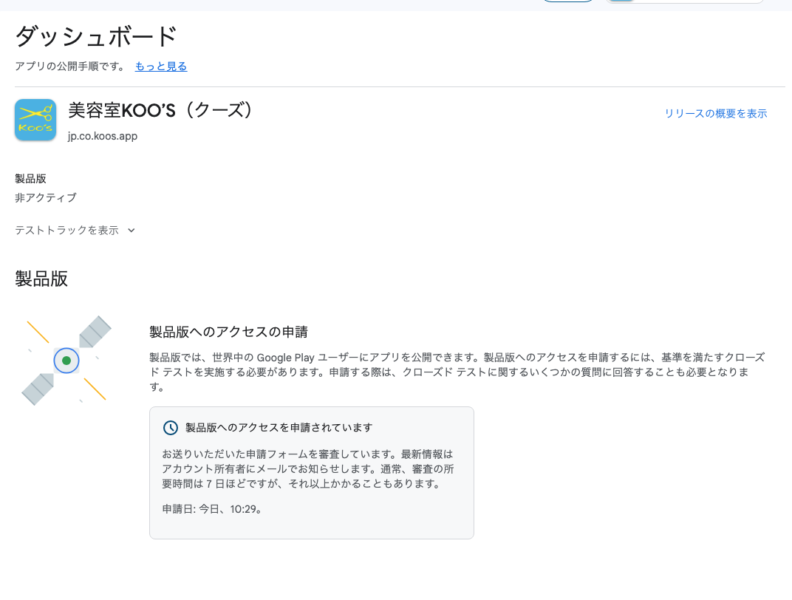This screenshot has height=600, width=792.
Task: Click the outlined pill button at top edge
Action: (x=568, y=1)
